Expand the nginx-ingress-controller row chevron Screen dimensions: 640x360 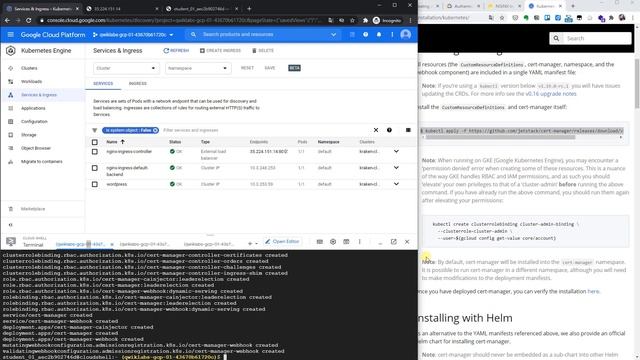(x=396, y=151)
